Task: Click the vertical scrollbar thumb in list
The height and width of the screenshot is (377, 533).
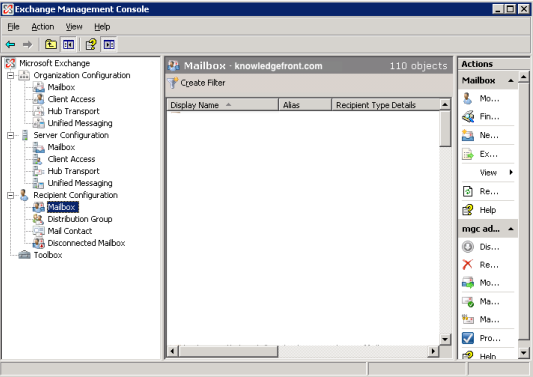Action: [445, 128]
